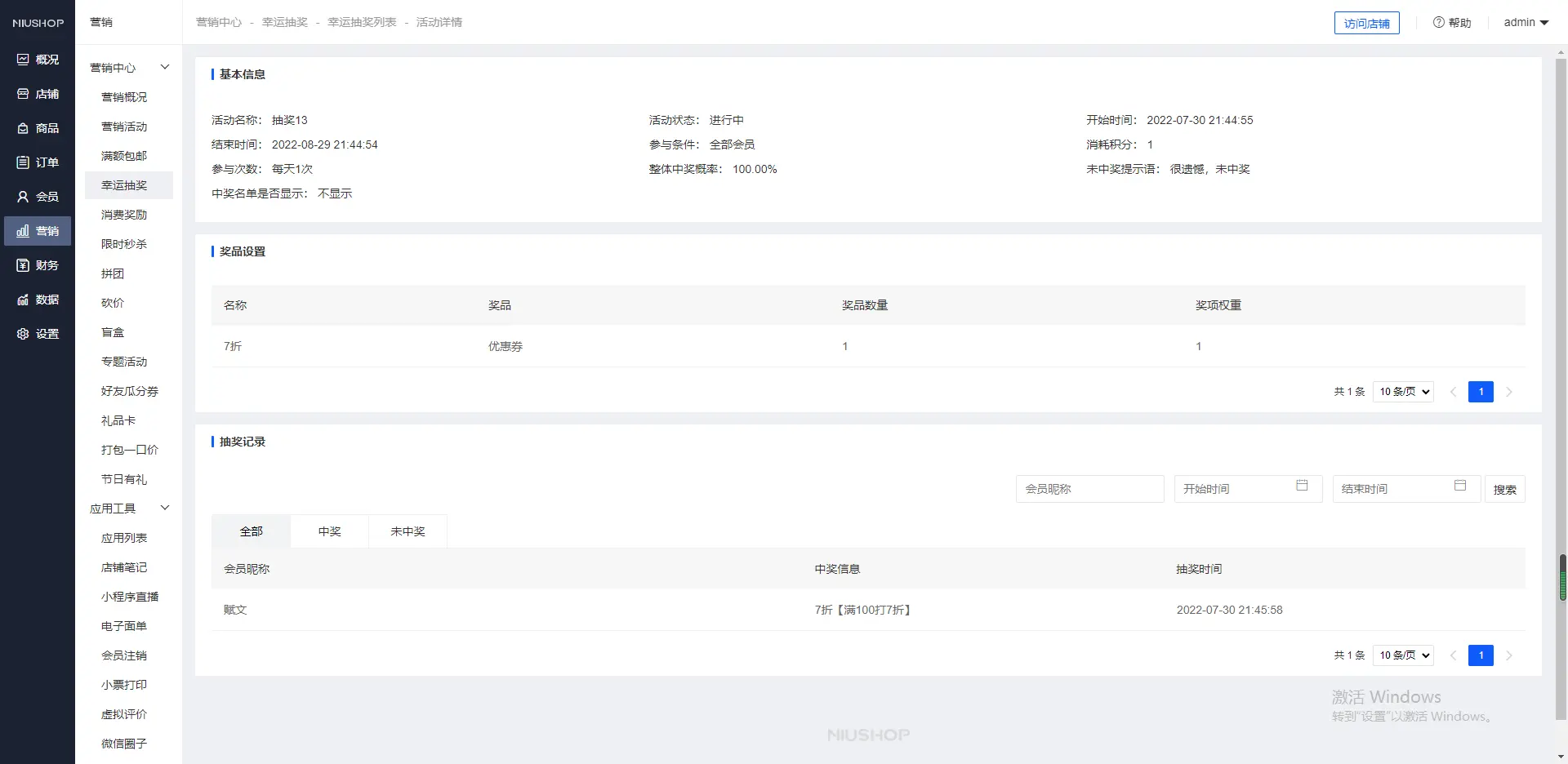Click calendar icon in 开始时间 field
The image size is (1568, 764).
pyautogui.click(x=1302, y=486)
